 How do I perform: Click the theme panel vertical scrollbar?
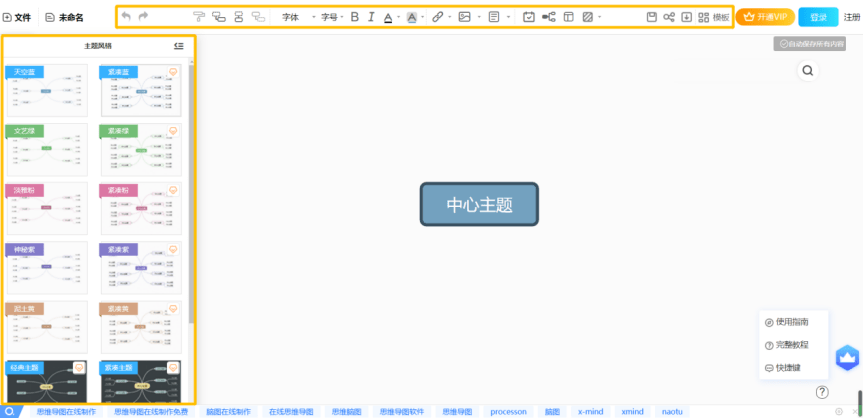tap(191, 193)
